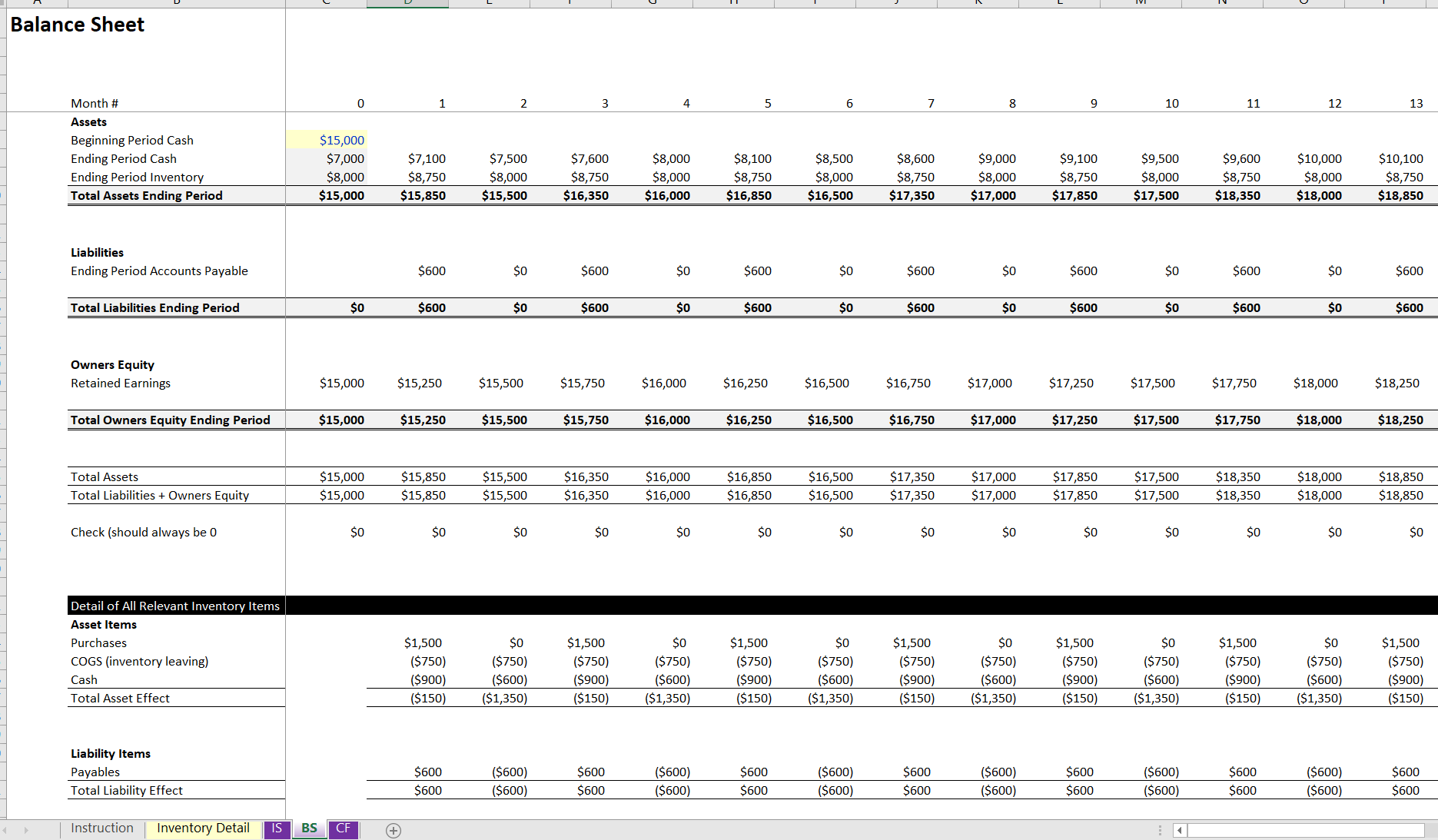Viewport: 1438px width, 840px height.
Task: Click the Detail of All Relevant Inventory Items header
Action: click(174, 606)
